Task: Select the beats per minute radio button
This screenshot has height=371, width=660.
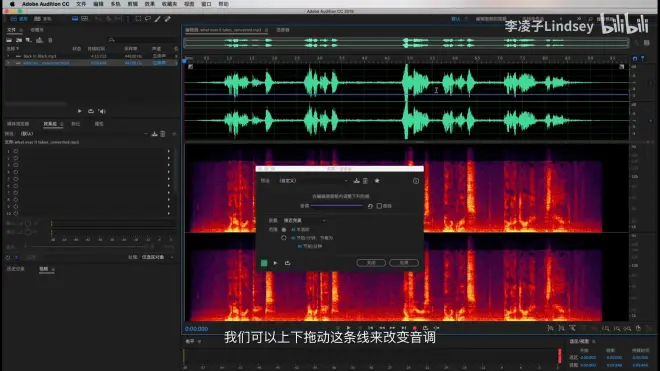Action: [x=284, y=238]
